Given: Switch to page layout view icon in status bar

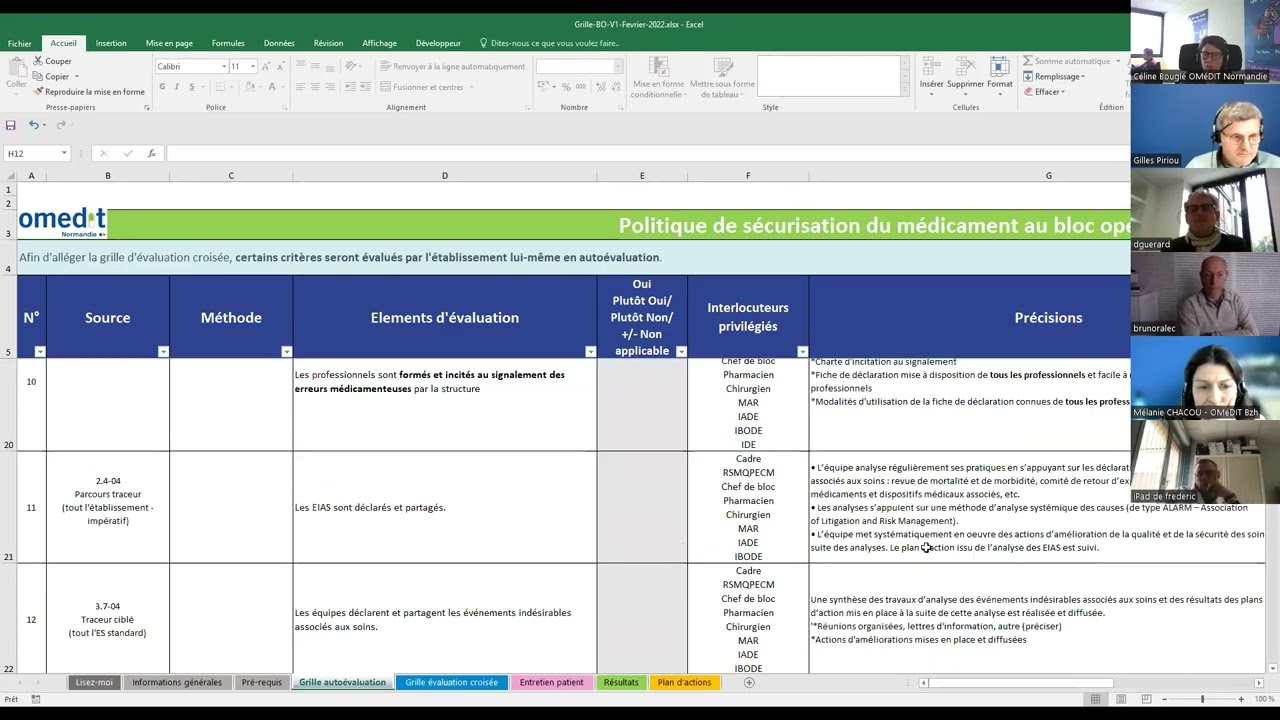Looking at the screenshot, I should click(x=1120, y=699).
